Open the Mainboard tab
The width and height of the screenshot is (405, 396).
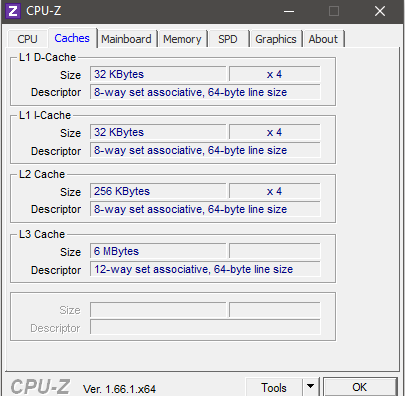coord(126,39)
